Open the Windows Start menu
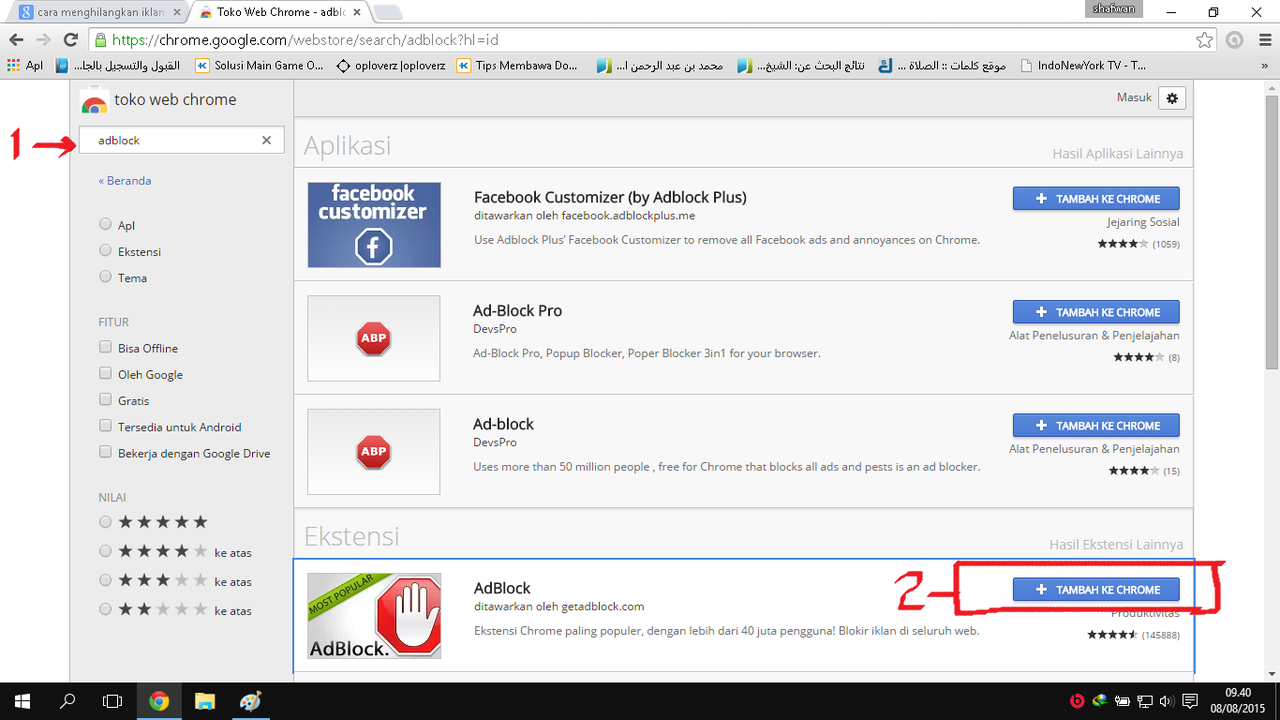This screenshot has height=720, width=1280. pyautogui.click(x=22, y=701)
